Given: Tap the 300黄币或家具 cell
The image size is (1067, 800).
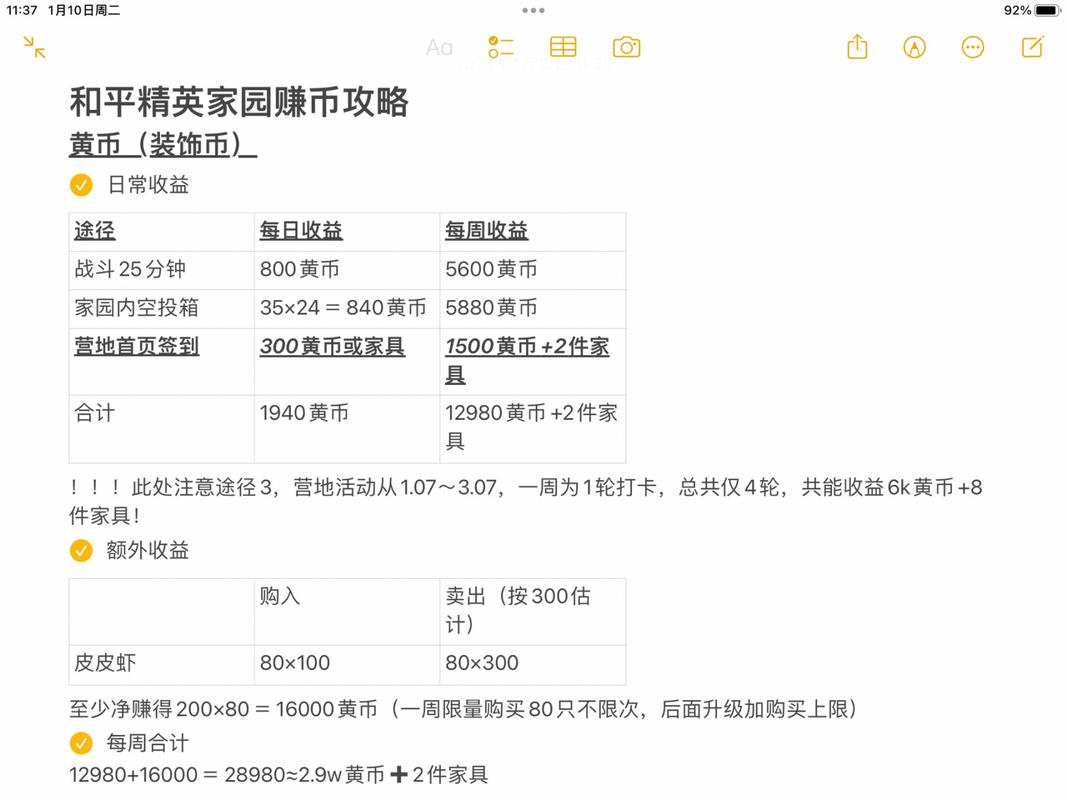Looking at the screenshot, I should pos(347,361).
